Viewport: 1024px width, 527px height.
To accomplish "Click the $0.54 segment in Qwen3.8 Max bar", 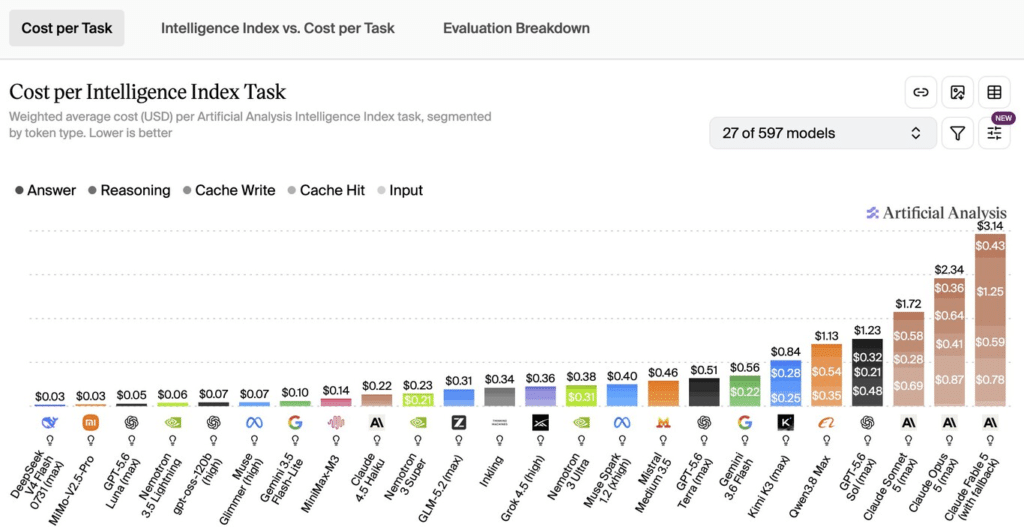I will point(827,372).
